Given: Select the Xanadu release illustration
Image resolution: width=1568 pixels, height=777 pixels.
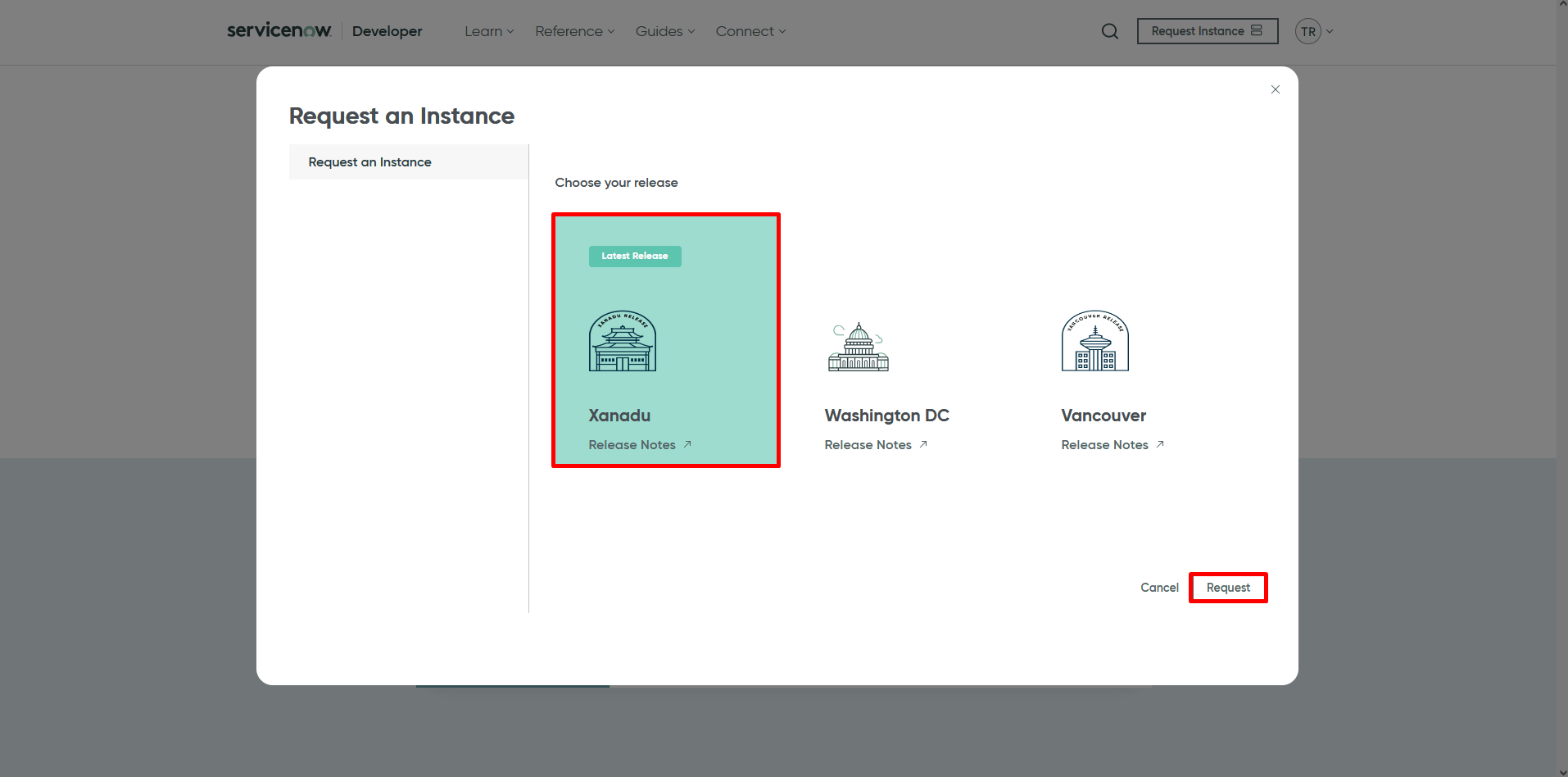Looking at the screenshot, I should click(x=623, y=341).
